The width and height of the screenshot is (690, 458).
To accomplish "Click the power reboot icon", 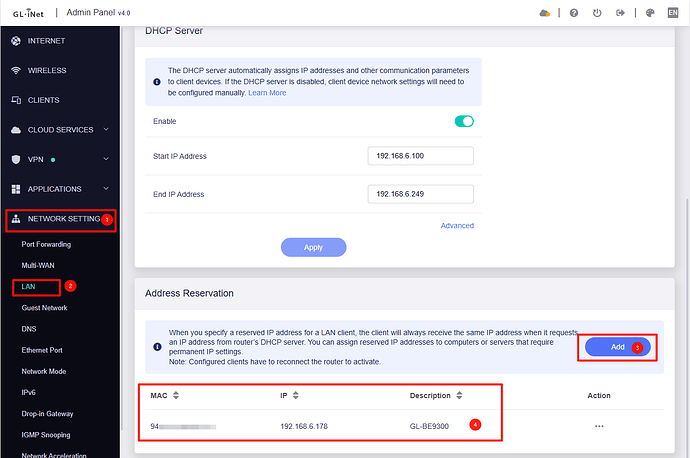I will [x=597, y=13].
